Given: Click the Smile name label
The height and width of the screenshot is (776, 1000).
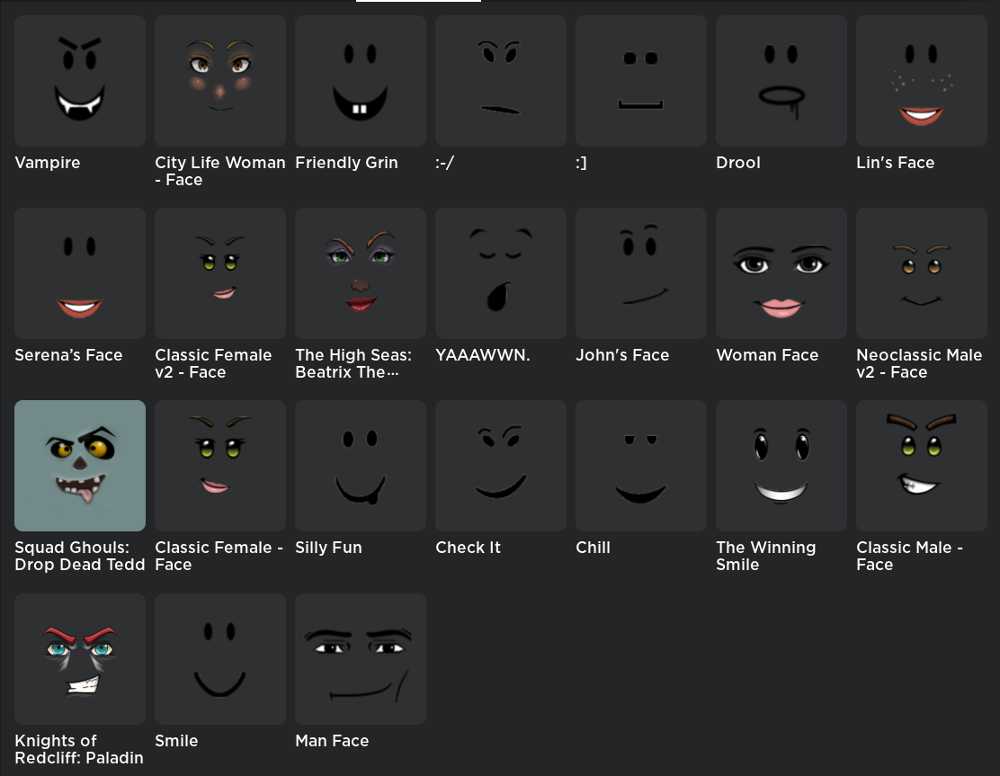Looking at the screenshot, I should [x=177, y=741].
